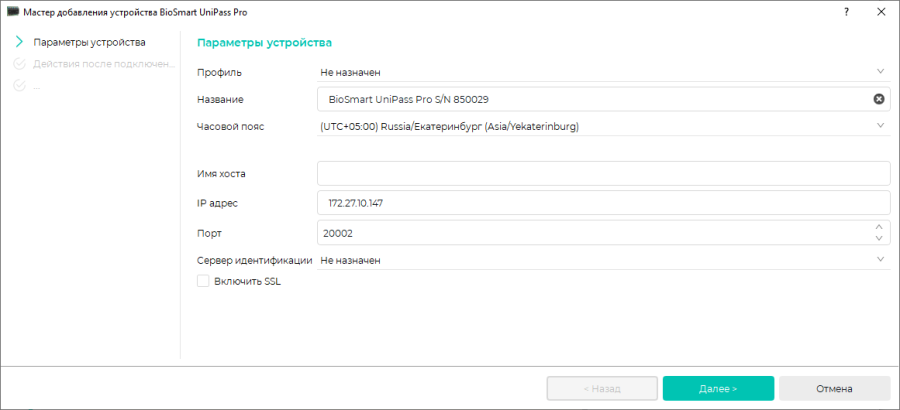The height and width of the screenshot is (410, 900).
Task: Click the checkmark beside Действия после подключения
Action: click(x=19, y=64)
